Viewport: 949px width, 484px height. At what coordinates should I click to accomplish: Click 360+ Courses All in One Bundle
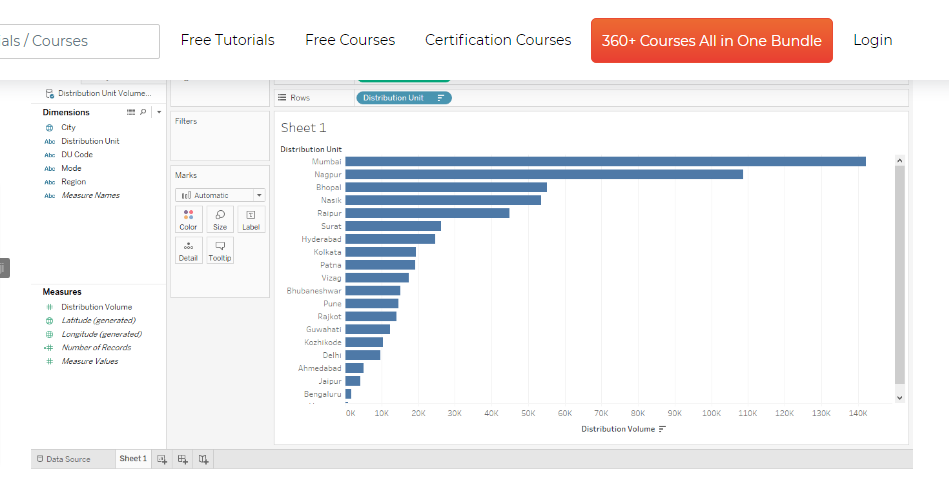[712, 41]
